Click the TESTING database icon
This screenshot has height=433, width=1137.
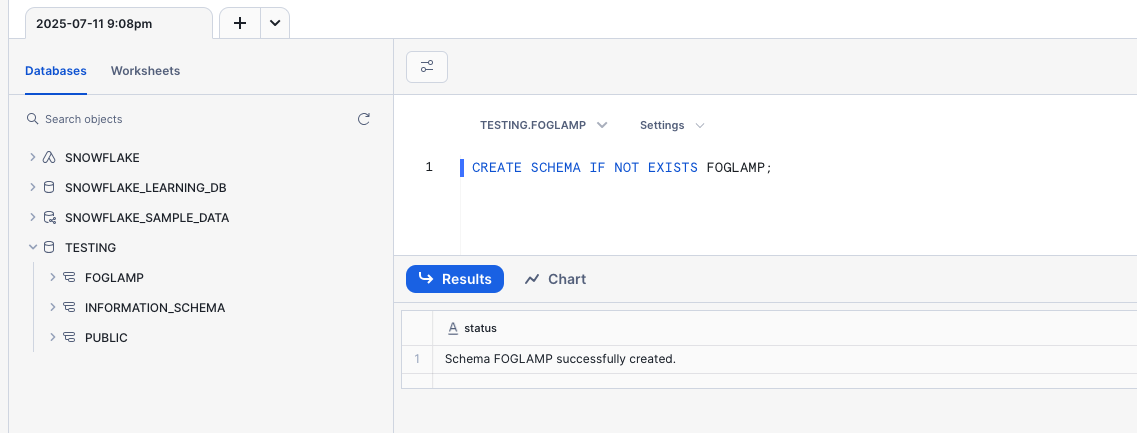point(49,248)
